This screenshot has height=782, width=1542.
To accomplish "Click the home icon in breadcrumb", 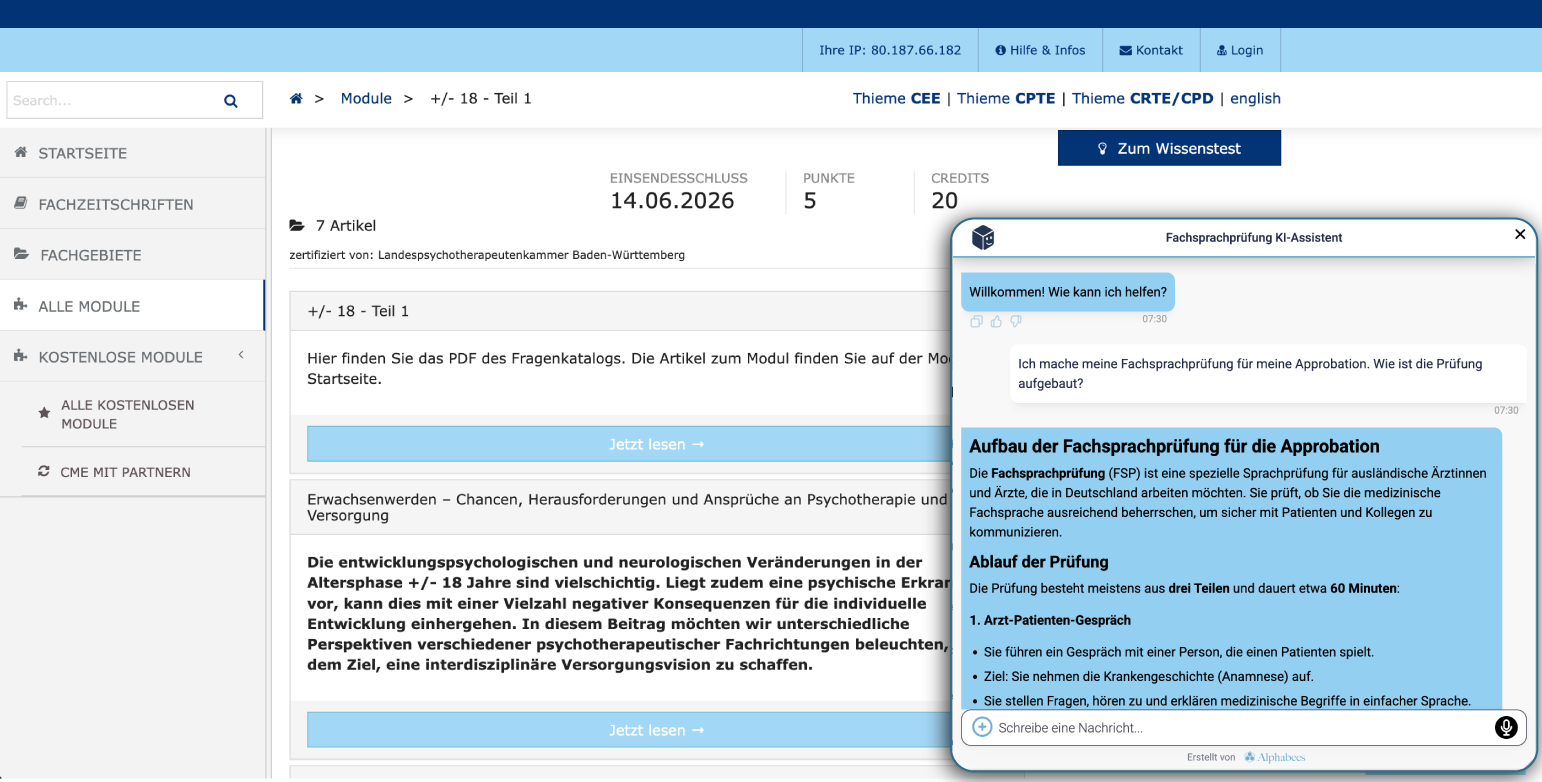I will (x=296, y=99).
